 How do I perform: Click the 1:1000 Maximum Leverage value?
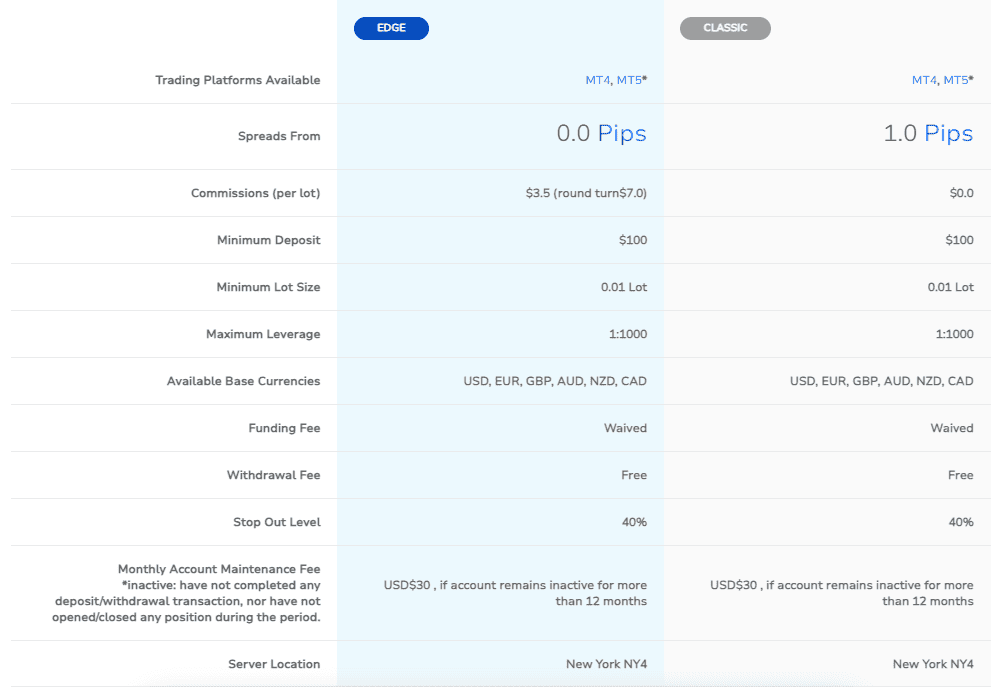pyautogui.click(x=630, y=334)
